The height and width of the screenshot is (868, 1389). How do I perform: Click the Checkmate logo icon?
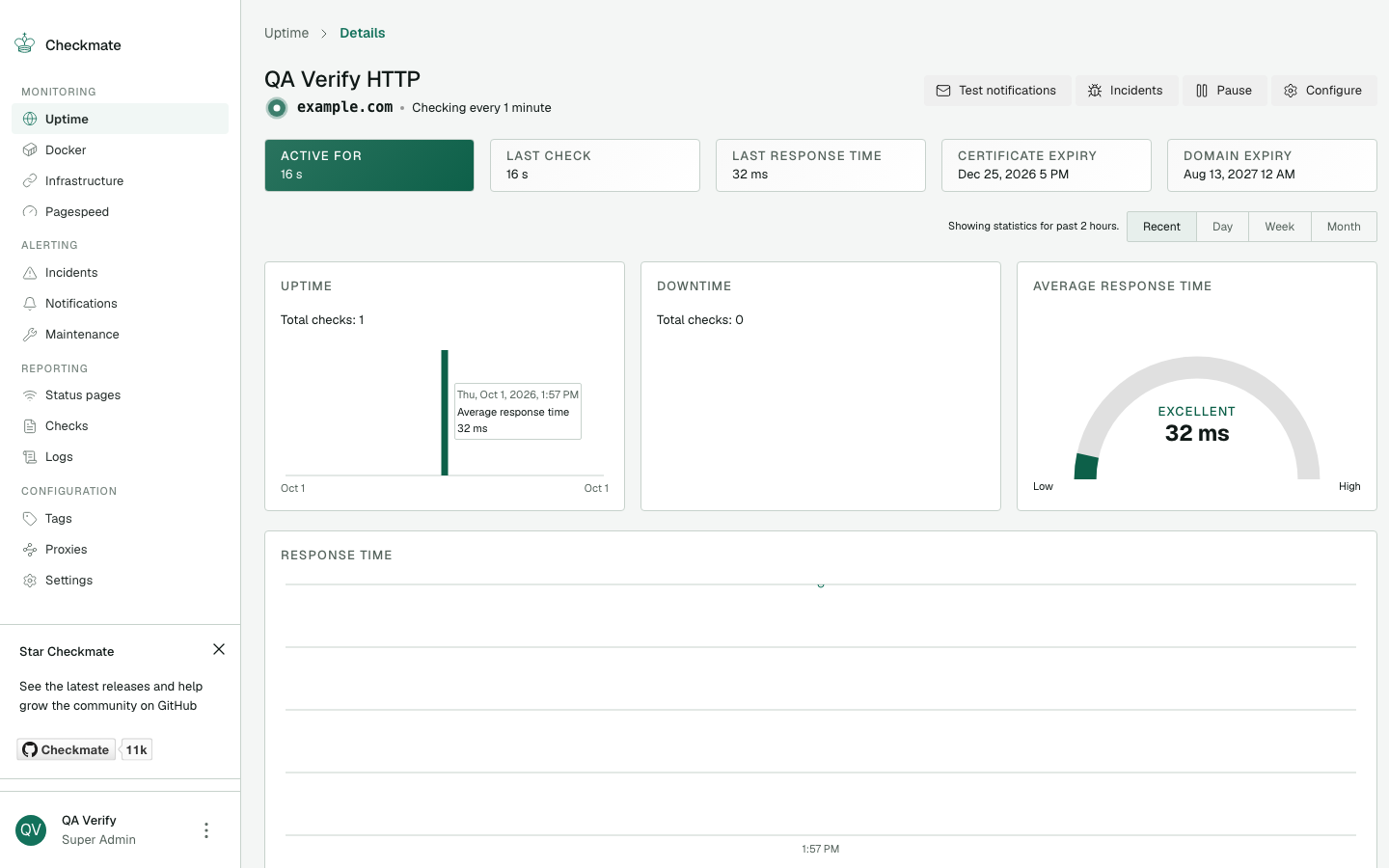pos(25,43)
